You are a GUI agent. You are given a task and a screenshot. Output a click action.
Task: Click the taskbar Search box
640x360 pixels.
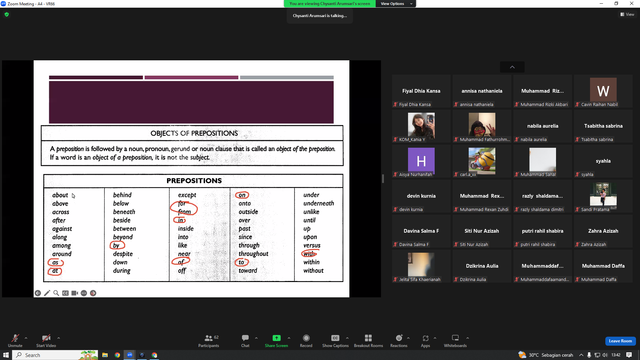click(56, 355)
